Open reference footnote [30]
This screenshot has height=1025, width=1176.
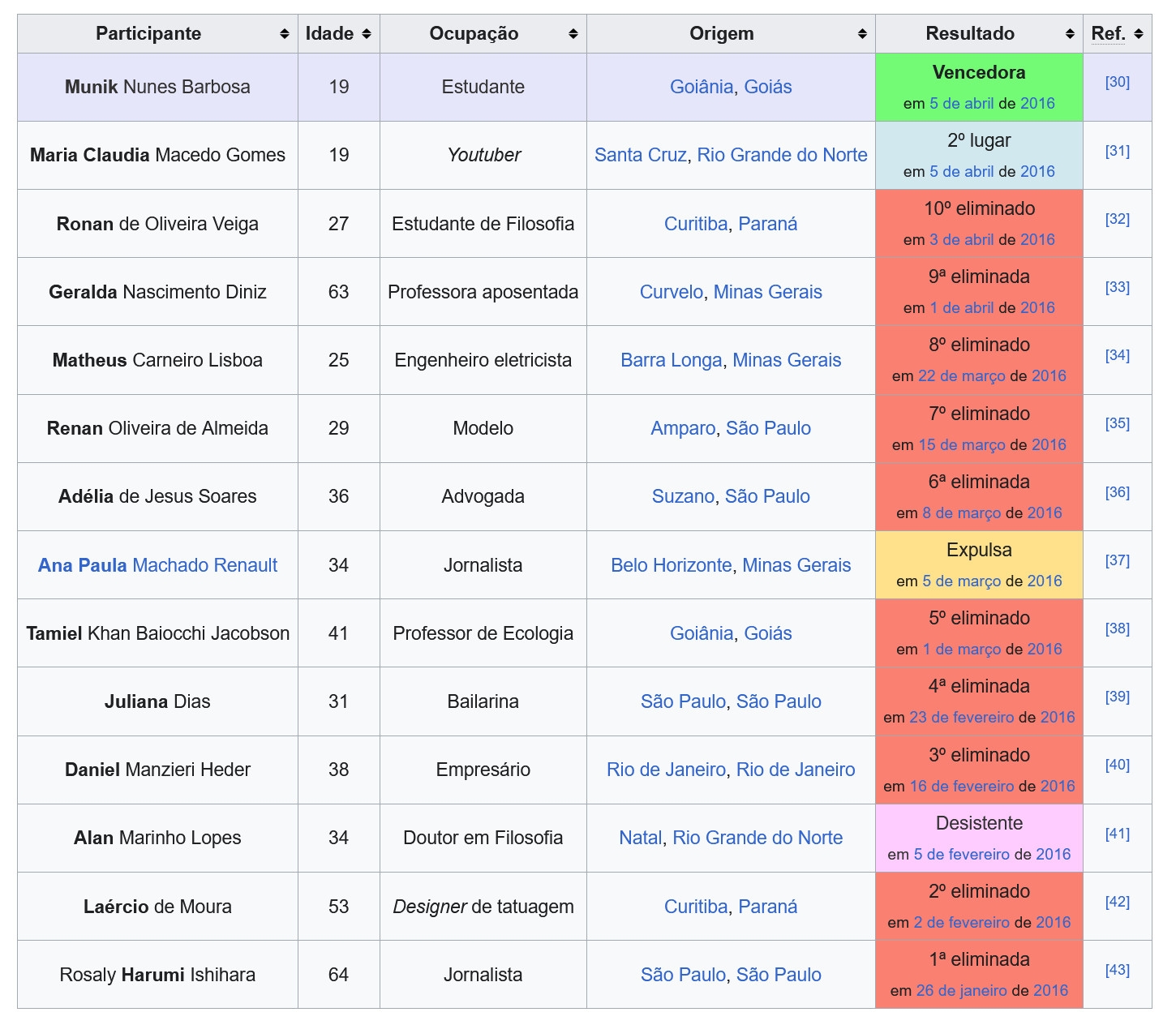click(1117, 82)
